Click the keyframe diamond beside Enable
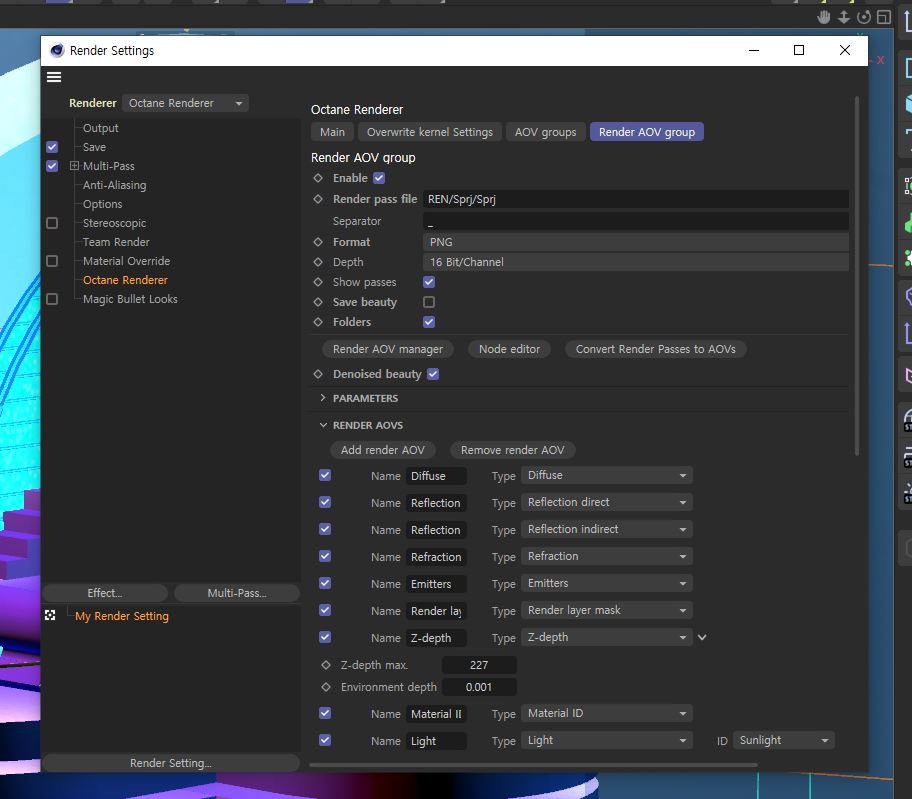Viewport: 912px width, 799px height. [x=318, y=178]
